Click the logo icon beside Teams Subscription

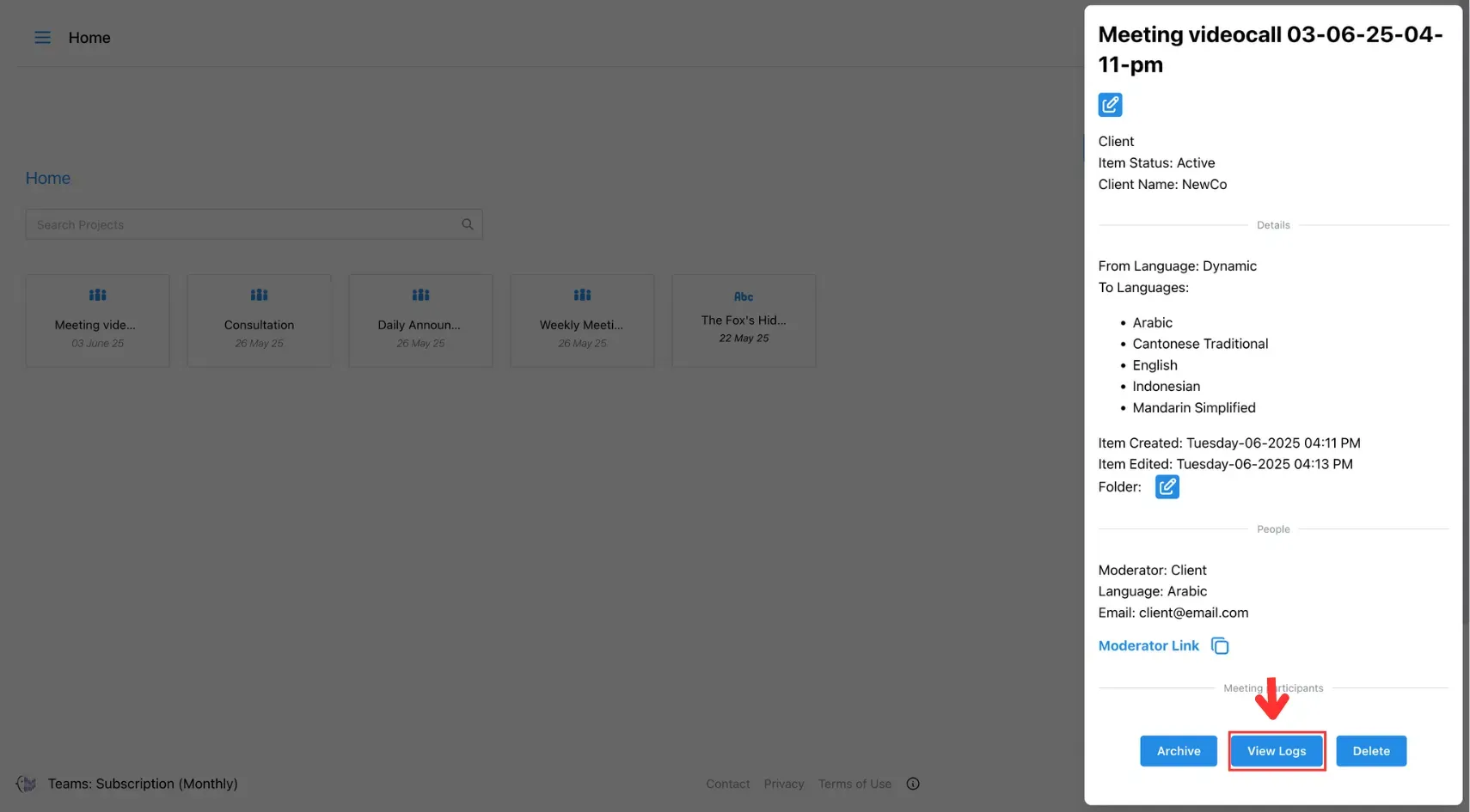click(26, 784)
